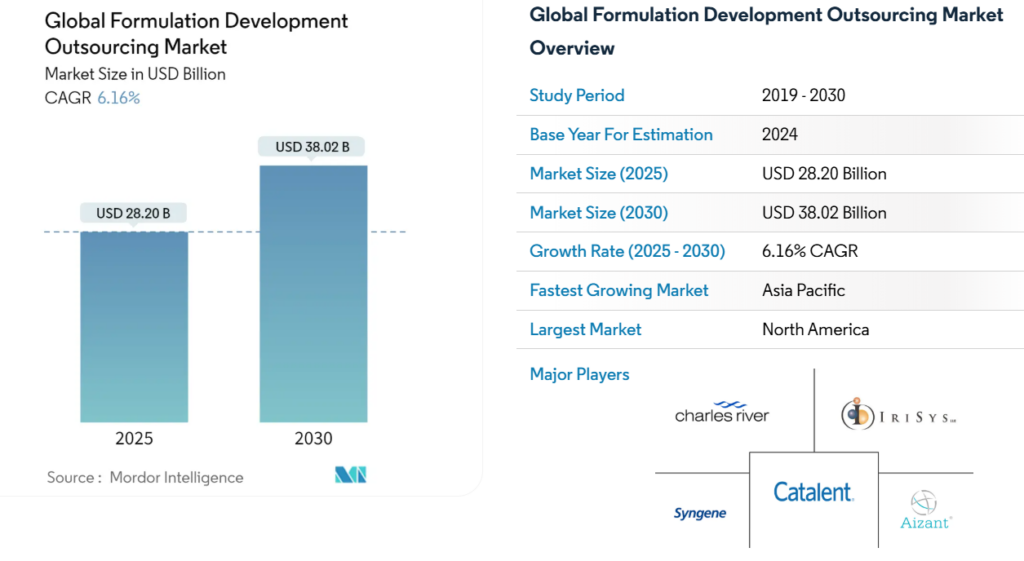Click the Catalent logo
Screen dimensions: 1024x561
tap(813, 492)
